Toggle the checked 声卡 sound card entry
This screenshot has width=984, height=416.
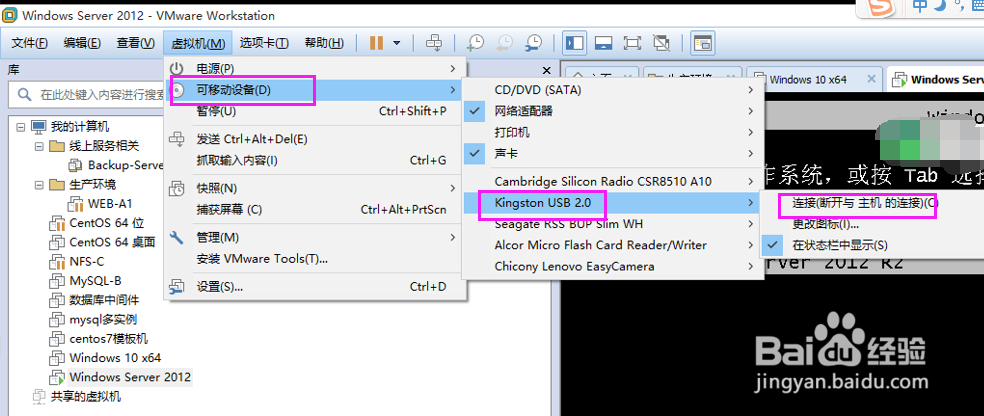pos(612,154)
